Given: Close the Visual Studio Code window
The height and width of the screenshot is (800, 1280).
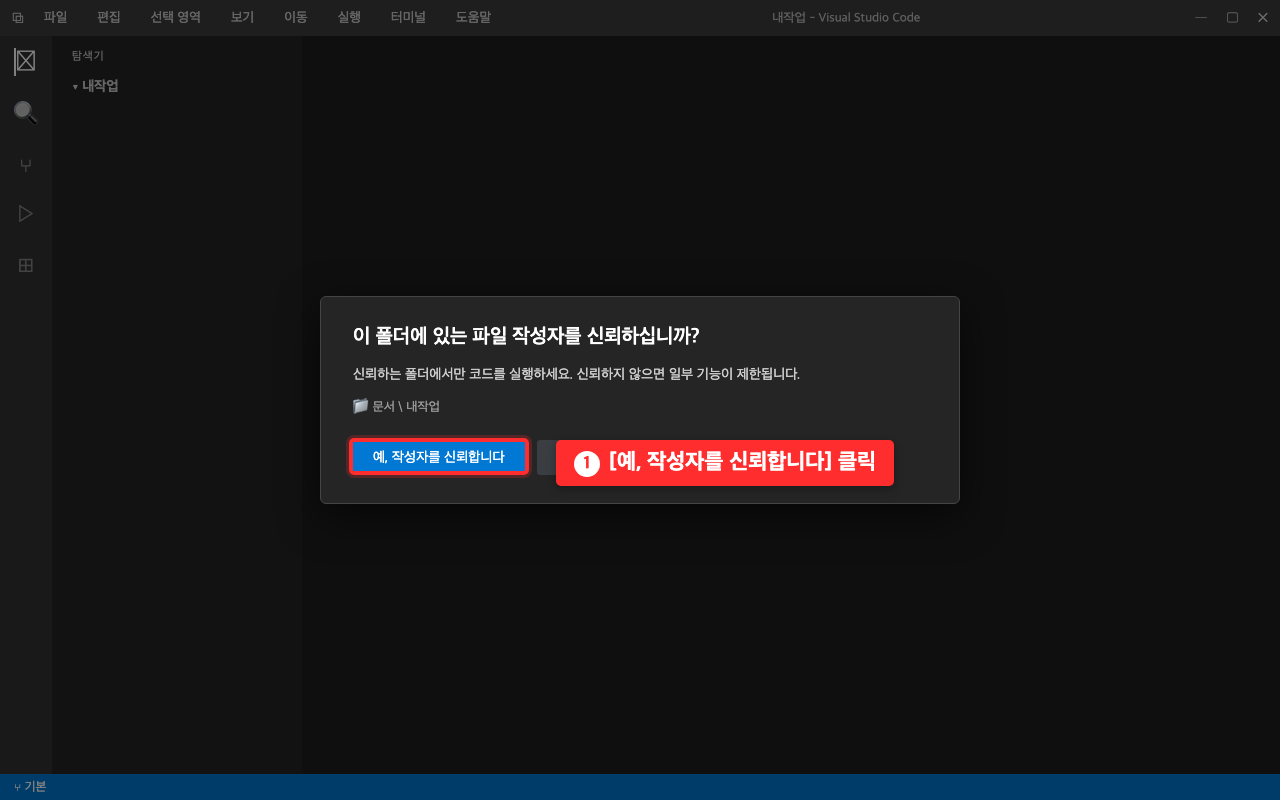Looking at the screenshot, I should [1262, 17].
